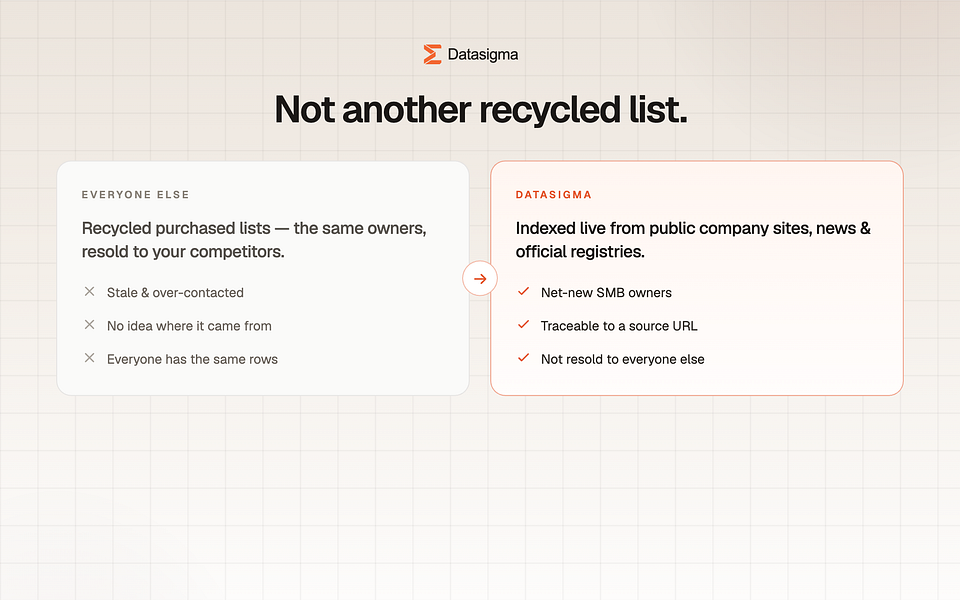The height and width of the screenshot is (600, 960).
Task: Click the orange DATASIGMA card label
Action: click(x=553, y=195)
